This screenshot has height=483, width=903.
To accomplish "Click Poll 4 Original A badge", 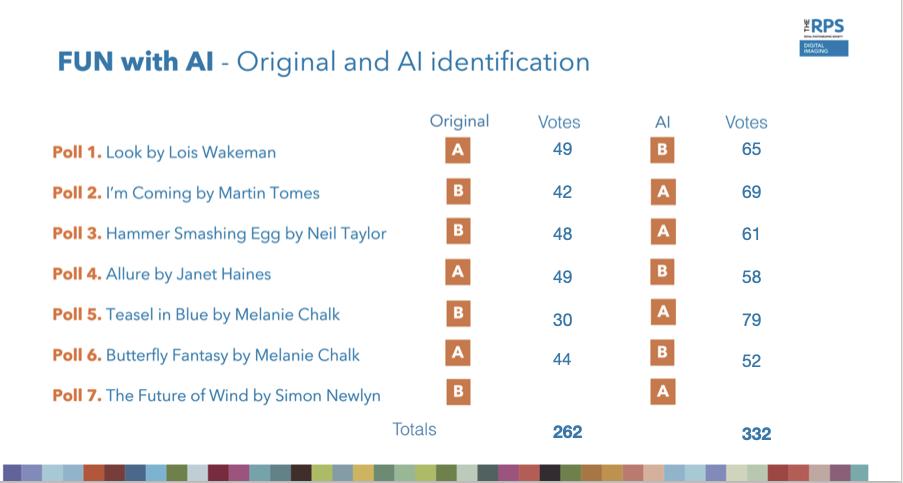I will pos(458,272).
